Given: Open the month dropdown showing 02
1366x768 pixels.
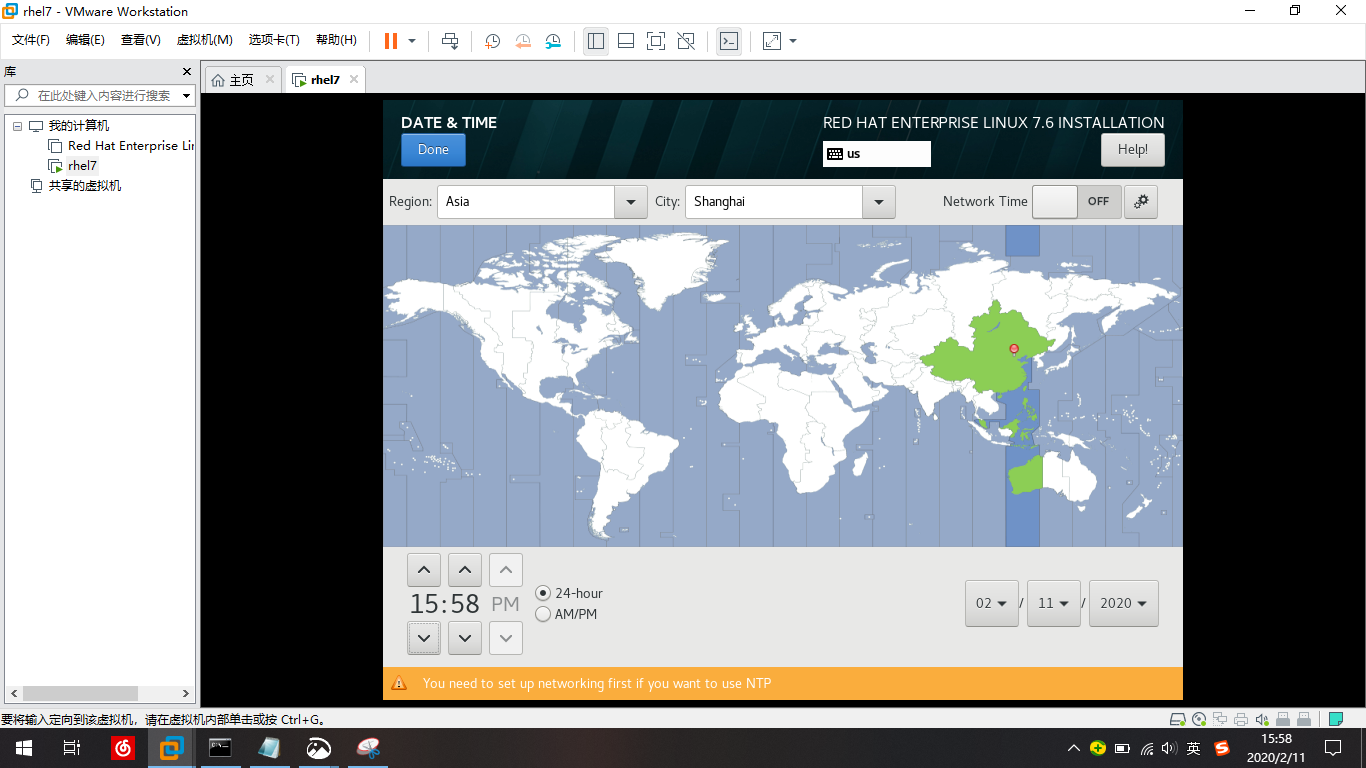Looking at the screenshot, I should [992, 603].
